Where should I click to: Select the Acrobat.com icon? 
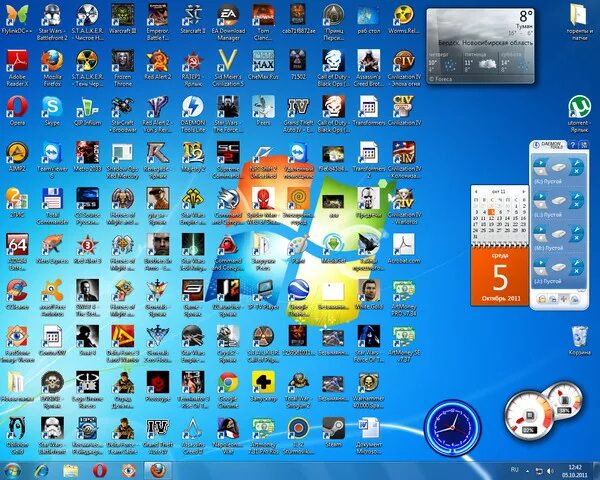(x=404, y=249)
